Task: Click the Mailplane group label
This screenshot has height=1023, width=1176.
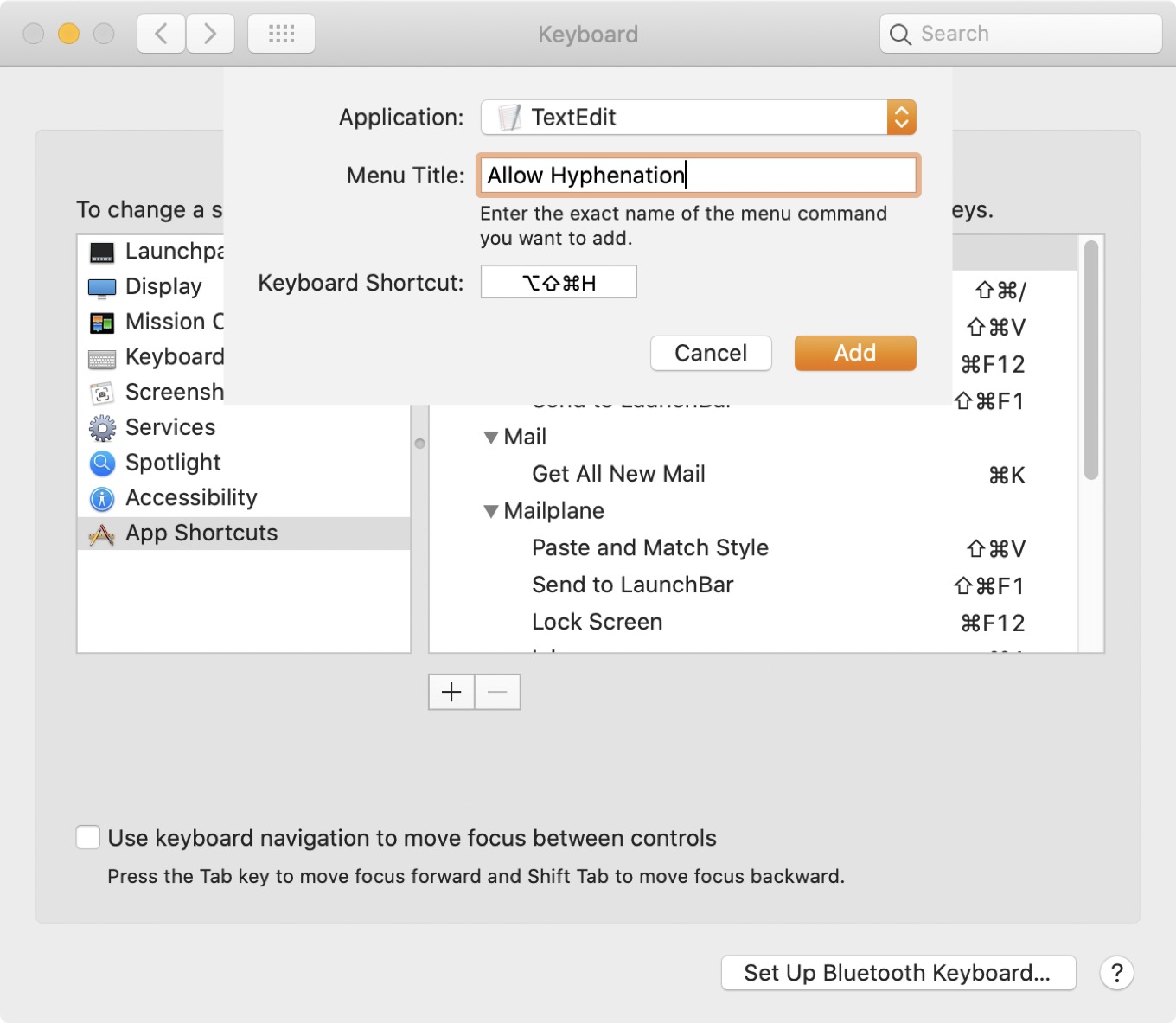Action: coord(554,511)
